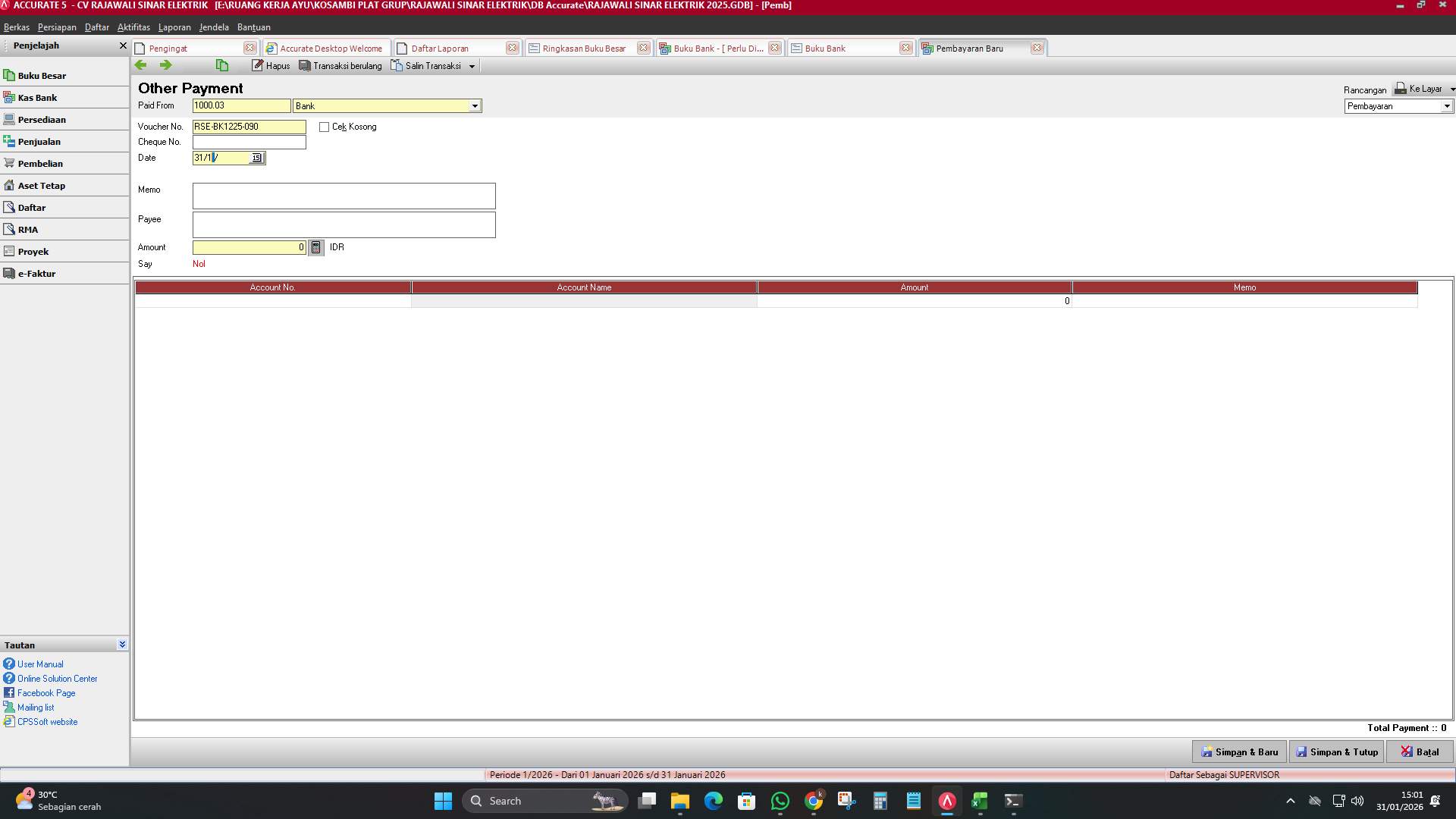The height and width of the screenshot is (819, 1456).
Task: Open the Aset Tetap module
Action: pos(42,185)
